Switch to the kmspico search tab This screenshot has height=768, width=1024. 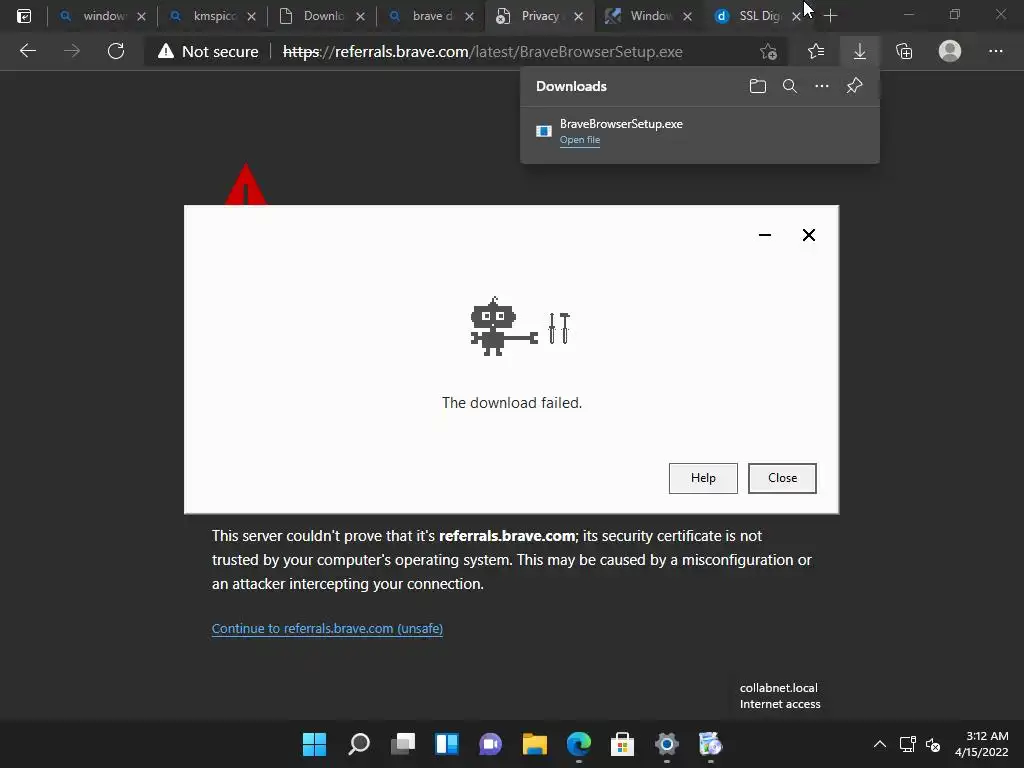click(214, 16)
